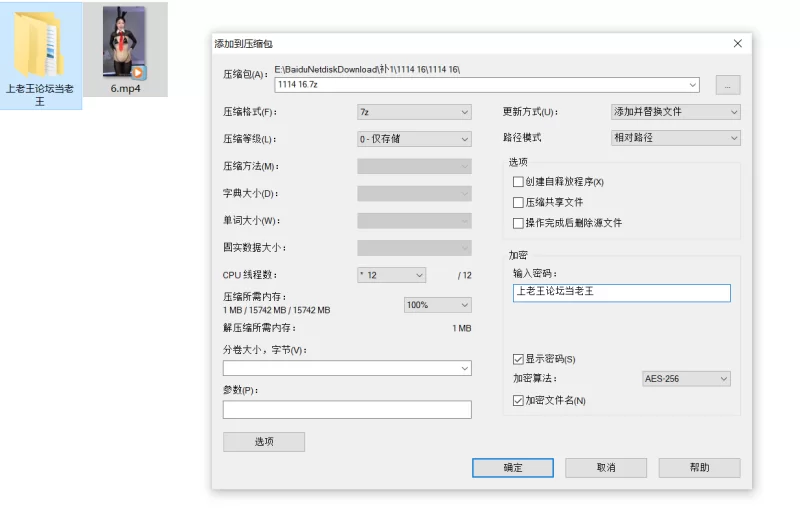Click the 参数 parameters input field
The height and width of the screenshot is (521, 800).
tap(347, 410)
